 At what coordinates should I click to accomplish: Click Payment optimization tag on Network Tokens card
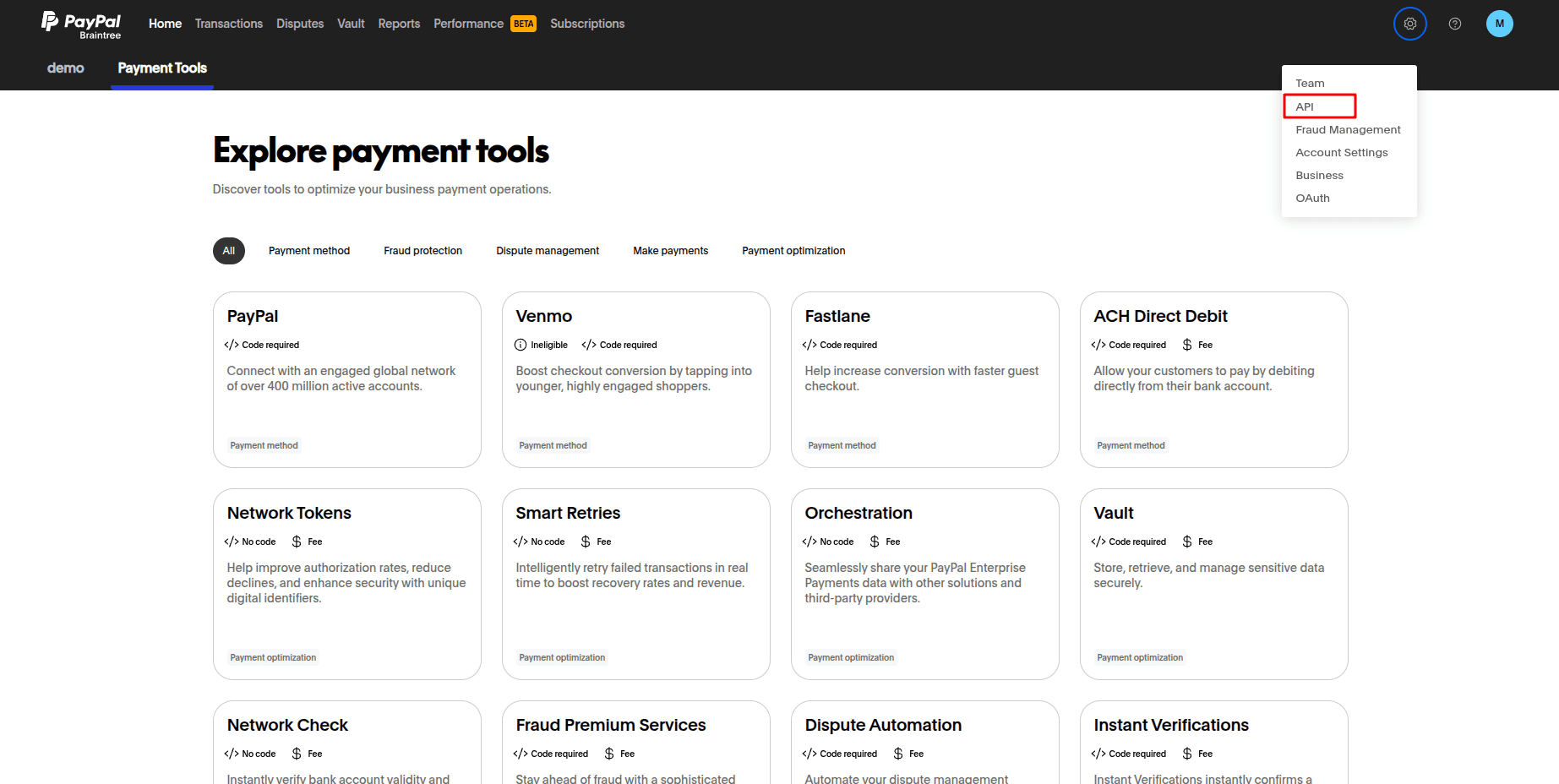pyautogui.click(x=273, y=657)
